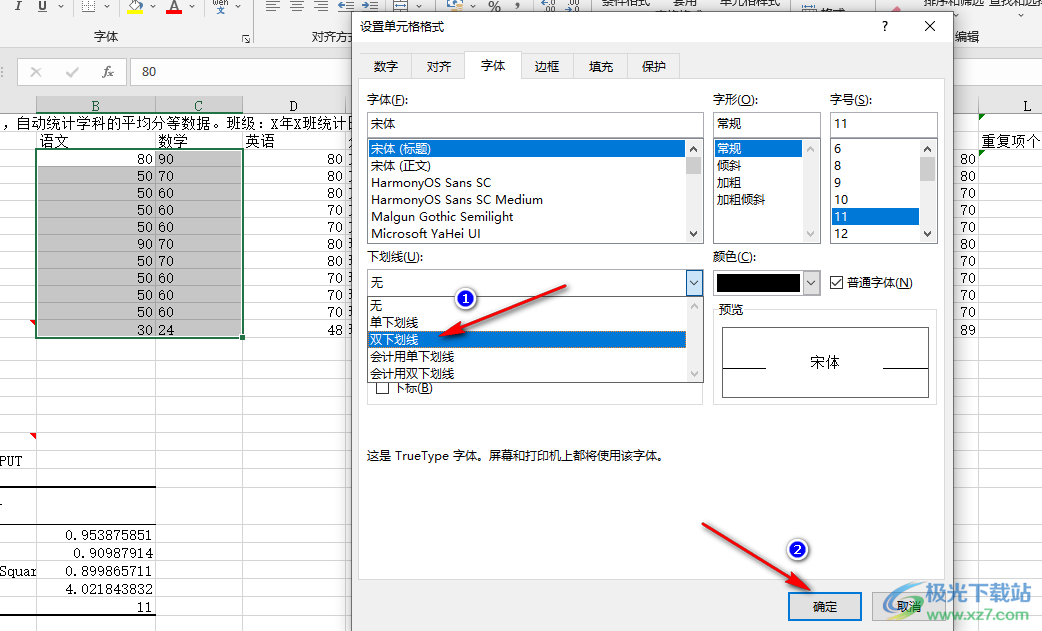Switch to the 保护 tab
The width and height of the screenshot is (1042, 631).
653,66
